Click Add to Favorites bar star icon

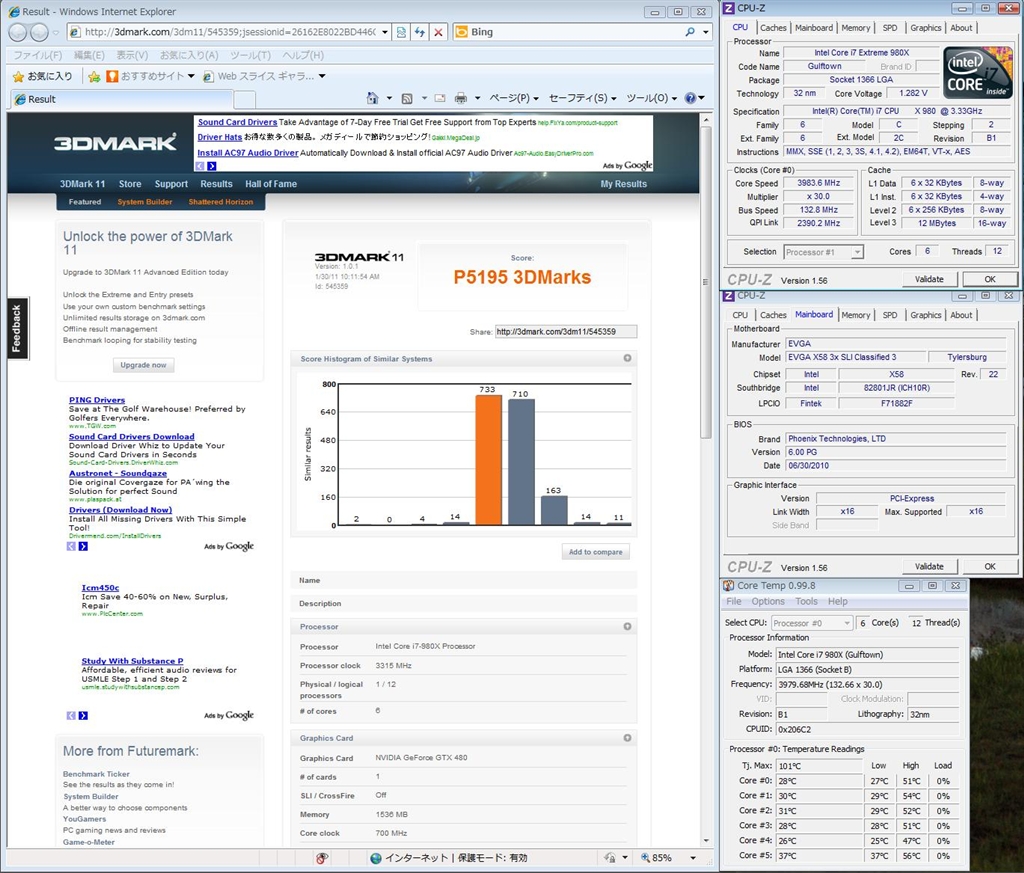94,76
